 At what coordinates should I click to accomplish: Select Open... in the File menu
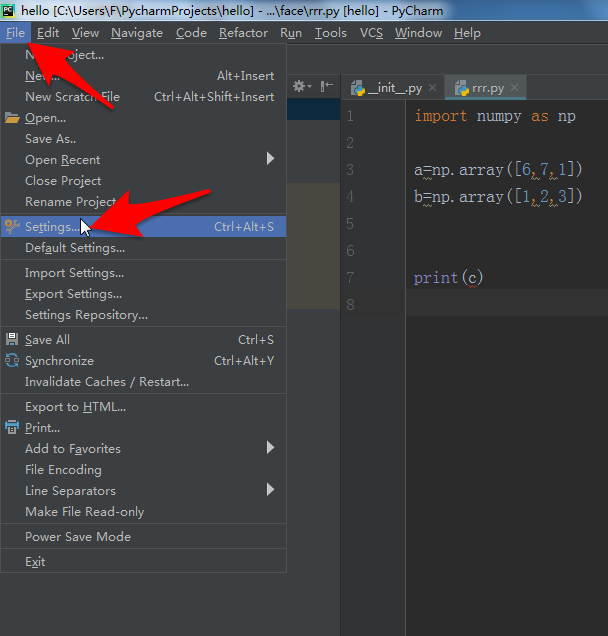click(144, 118)
